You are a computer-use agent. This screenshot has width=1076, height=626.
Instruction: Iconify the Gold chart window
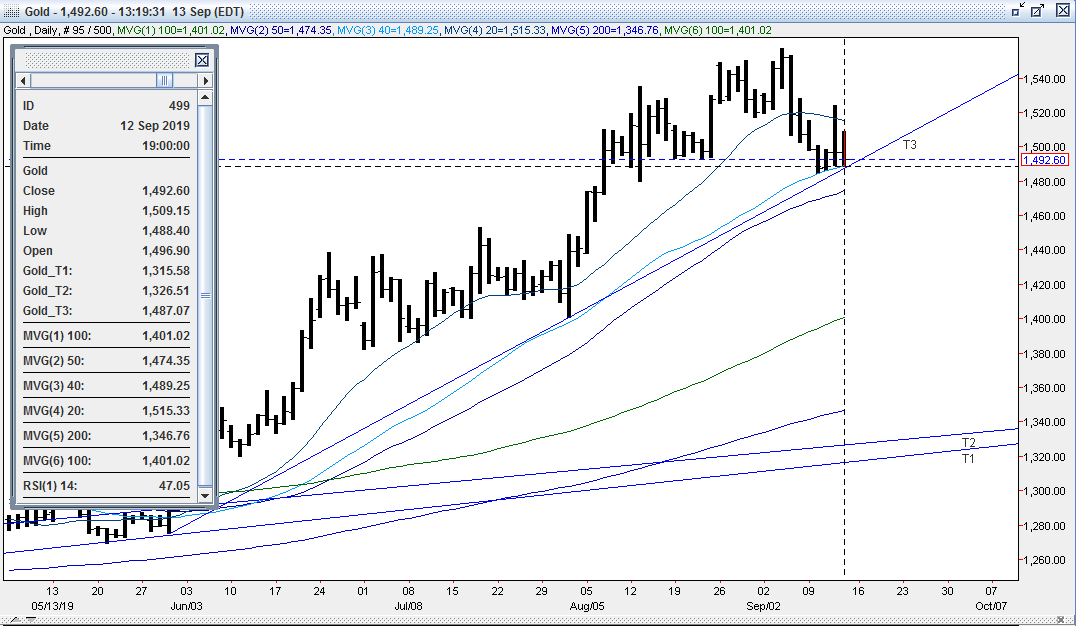point(1018,10)
